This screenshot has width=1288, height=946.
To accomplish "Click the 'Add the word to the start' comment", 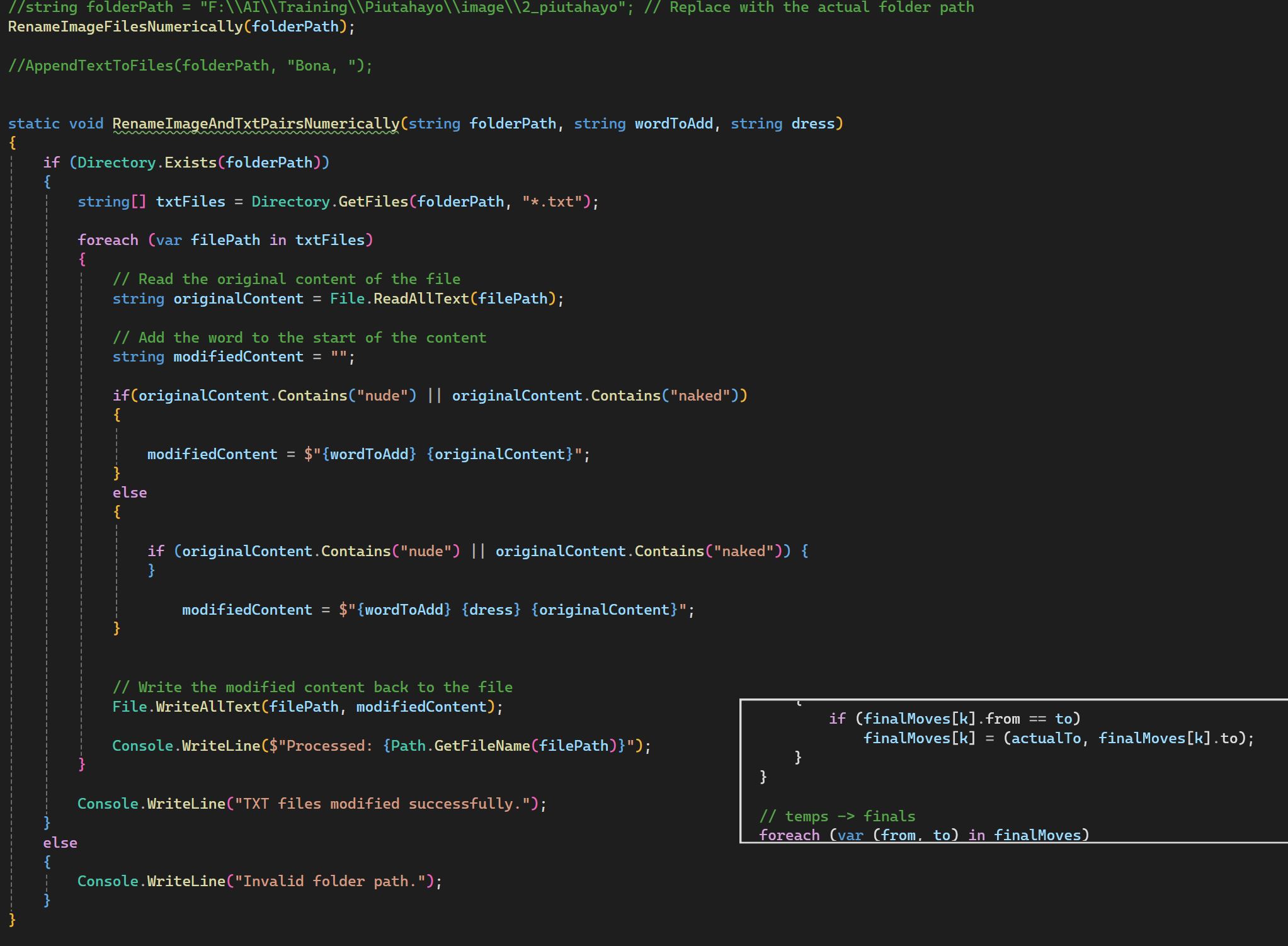I will (299, 338).
